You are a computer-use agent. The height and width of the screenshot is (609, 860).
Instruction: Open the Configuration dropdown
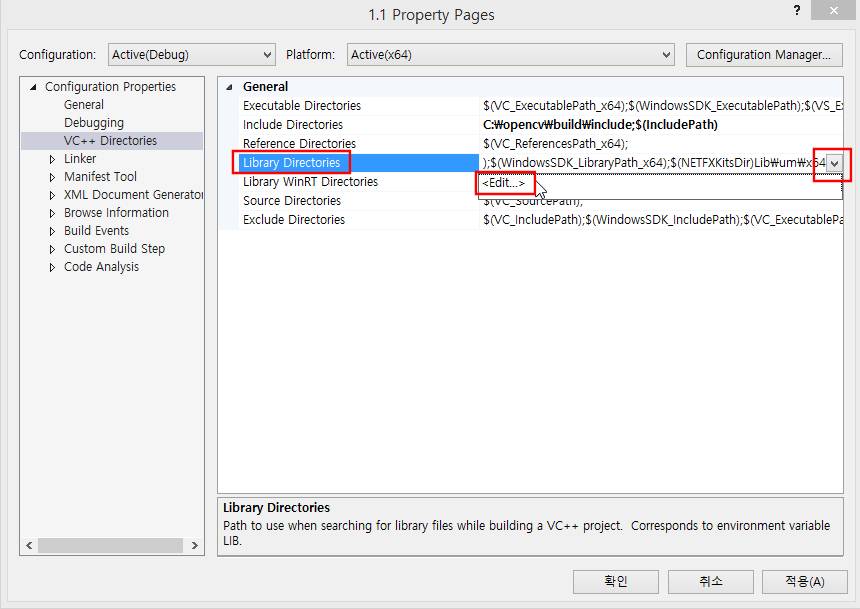(192, 54)
